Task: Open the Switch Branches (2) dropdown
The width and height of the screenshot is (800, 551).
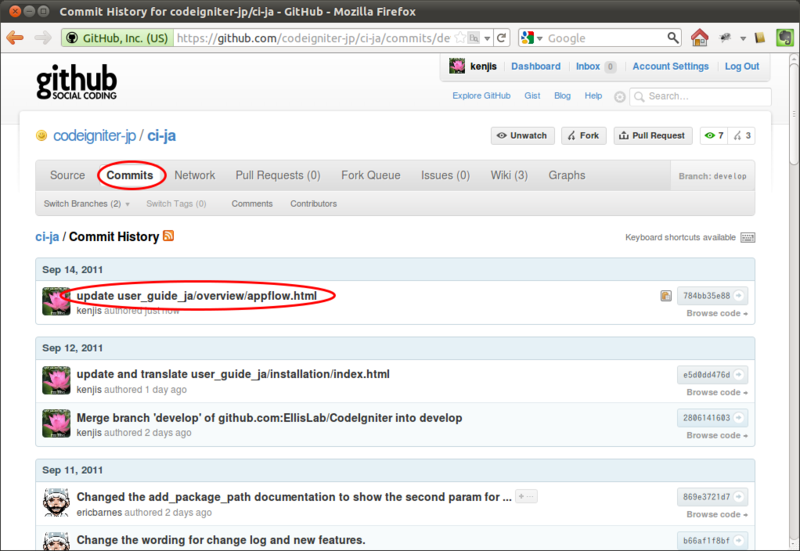Action: click(x=86, y=204)
